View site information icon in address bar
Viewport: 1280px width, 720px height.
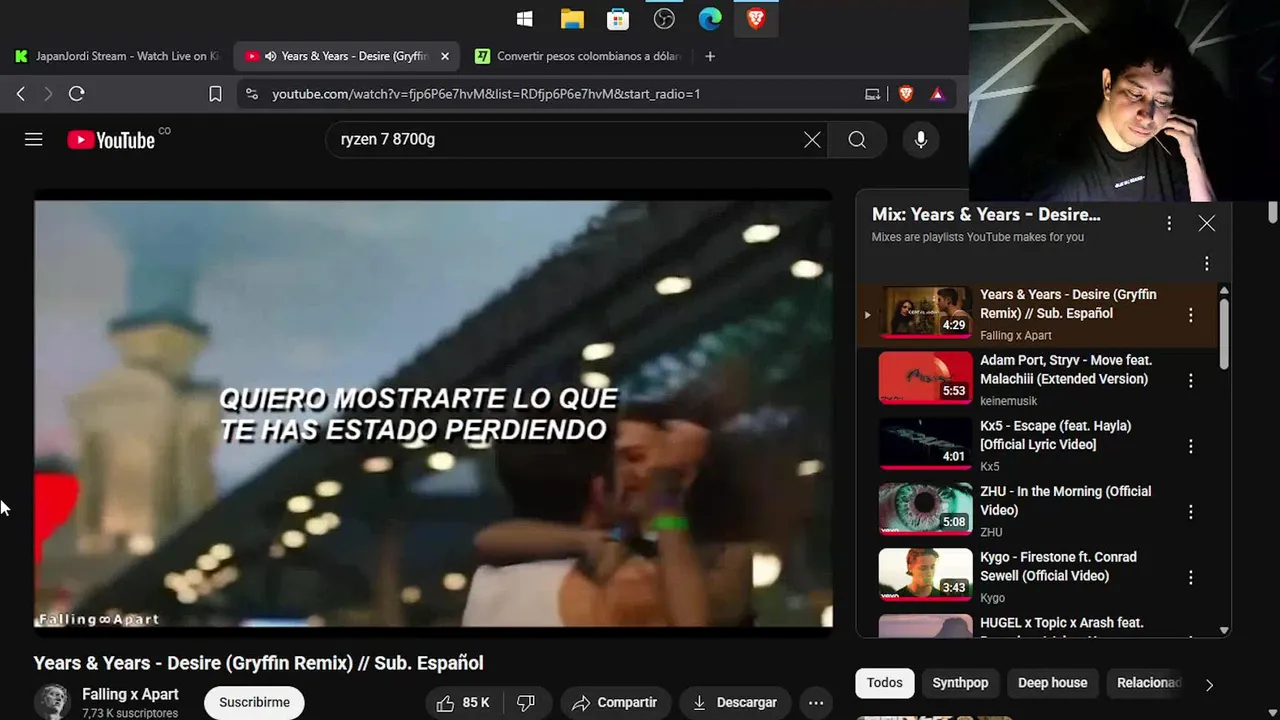(252, 94)
